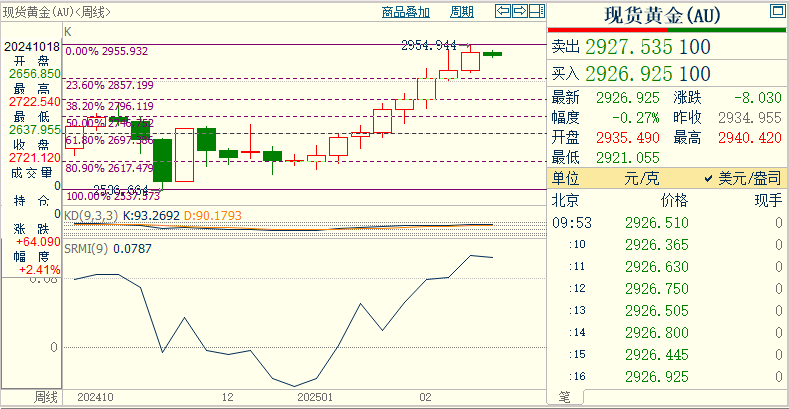Click the 现手 column header
Viewport: 789px width, 409px height.
click(x=768, y=201)
